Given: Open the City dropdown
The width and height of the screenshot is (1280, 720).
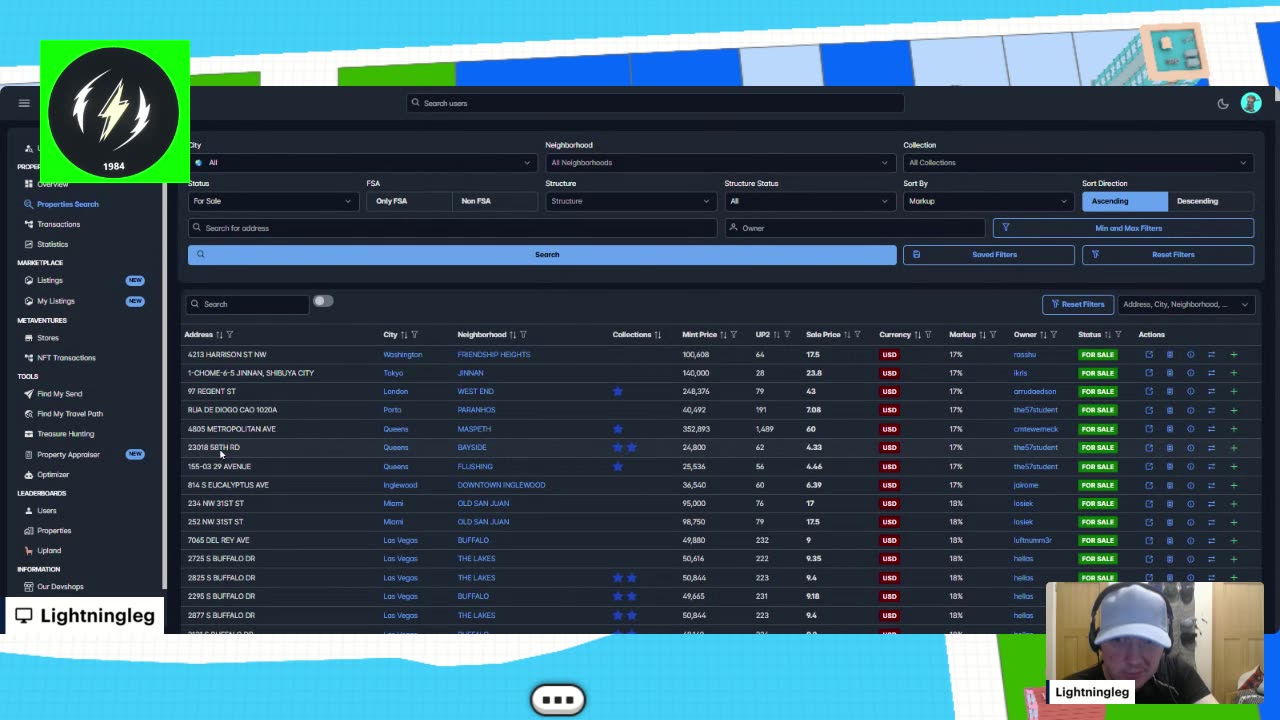Looking at the screenshot, I should [x=362, y=163].
